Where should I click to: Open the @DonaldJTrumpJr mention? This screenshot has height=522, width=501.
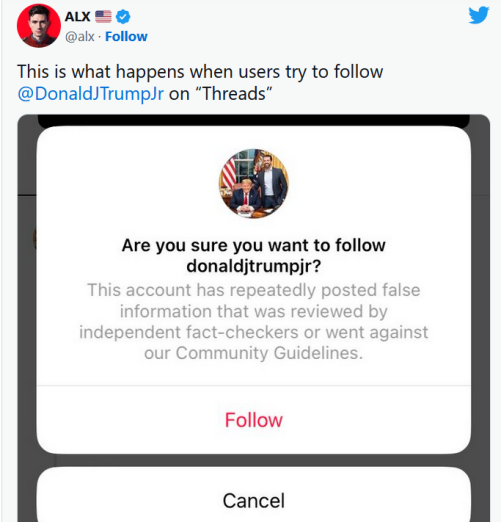click(x=91, y=94)
